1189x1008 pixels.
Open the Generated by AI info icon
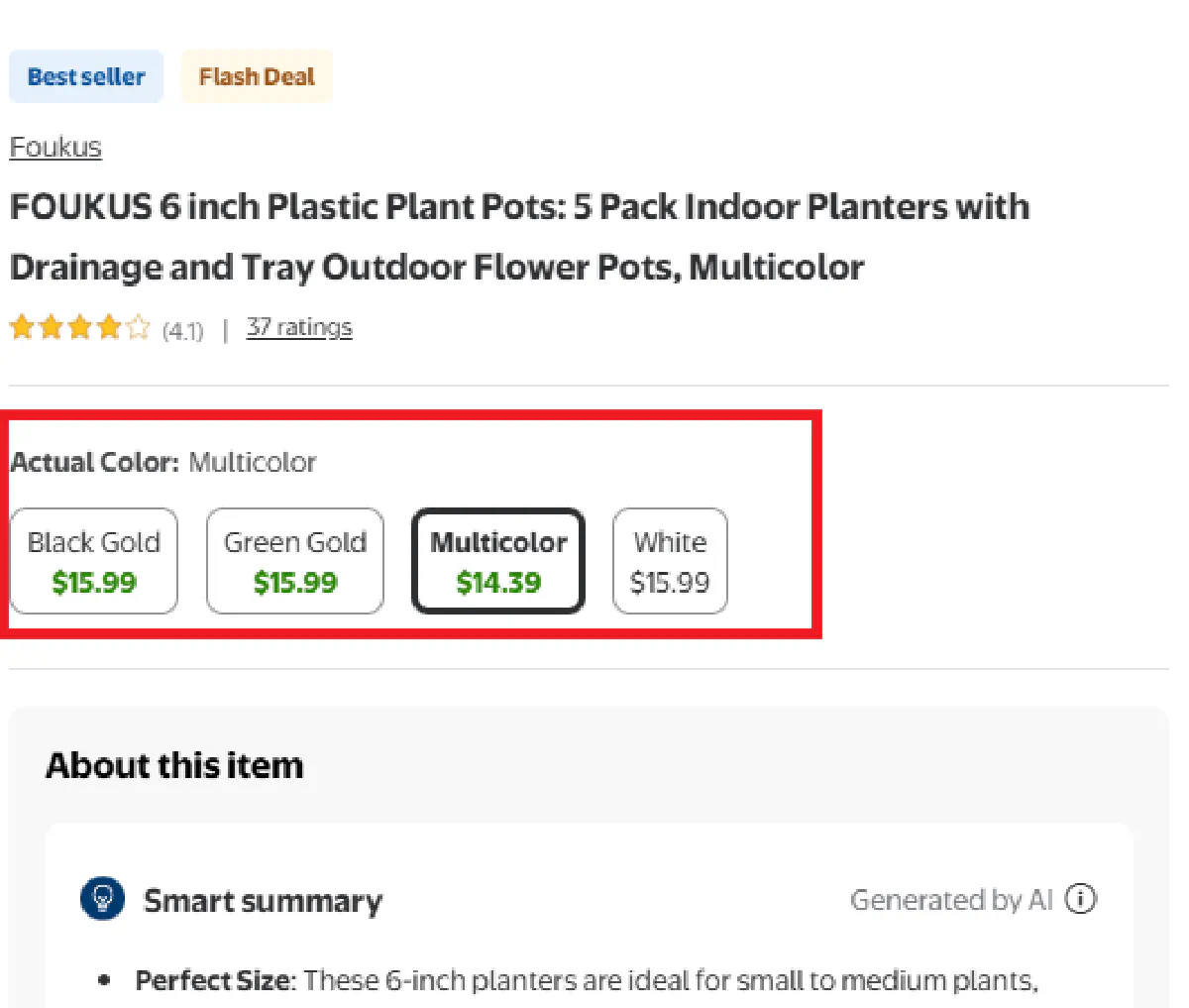tap(1080, 899)
